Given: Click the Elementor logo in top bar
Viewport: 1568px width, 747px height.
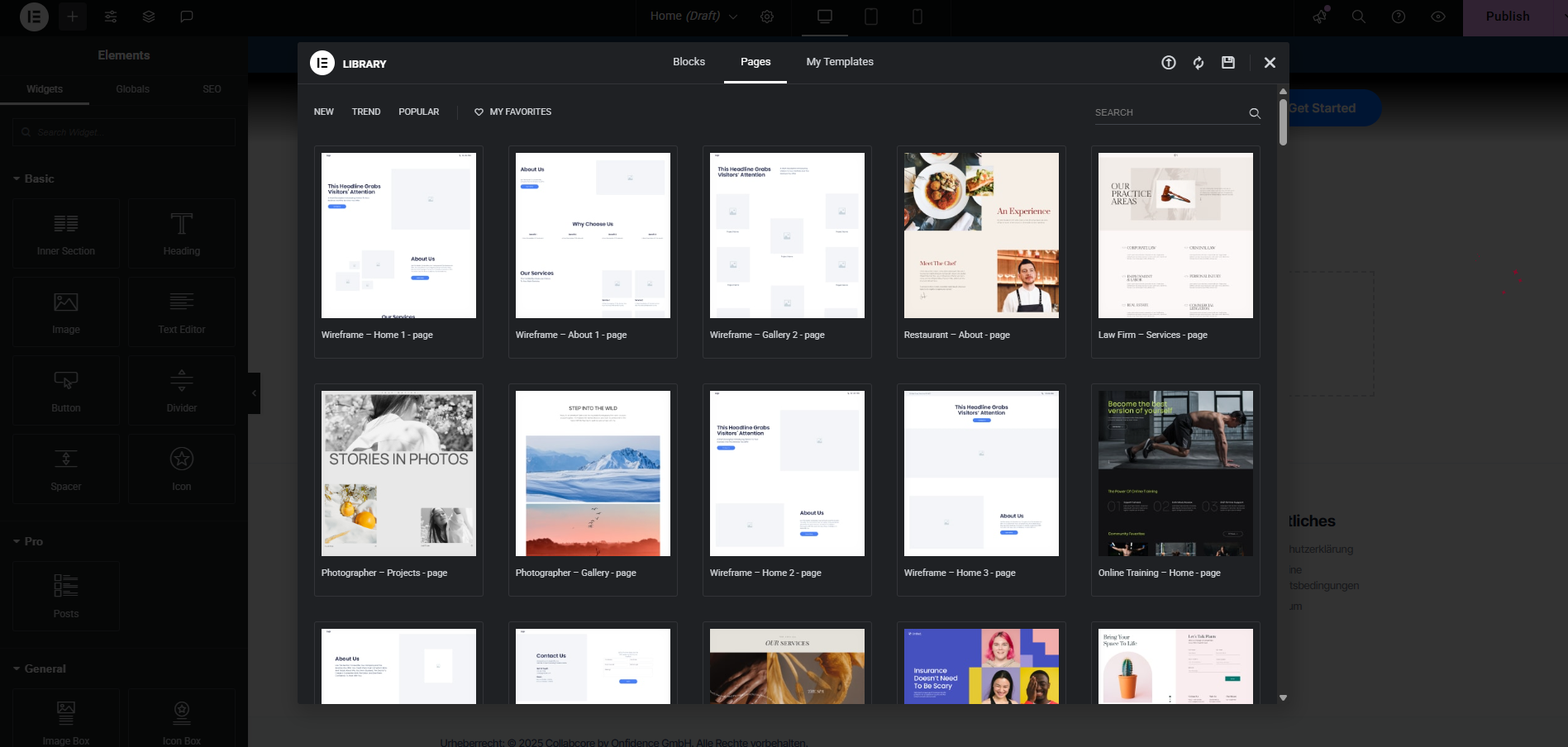Looking at the screenshot, I should (x=34, y=17).
